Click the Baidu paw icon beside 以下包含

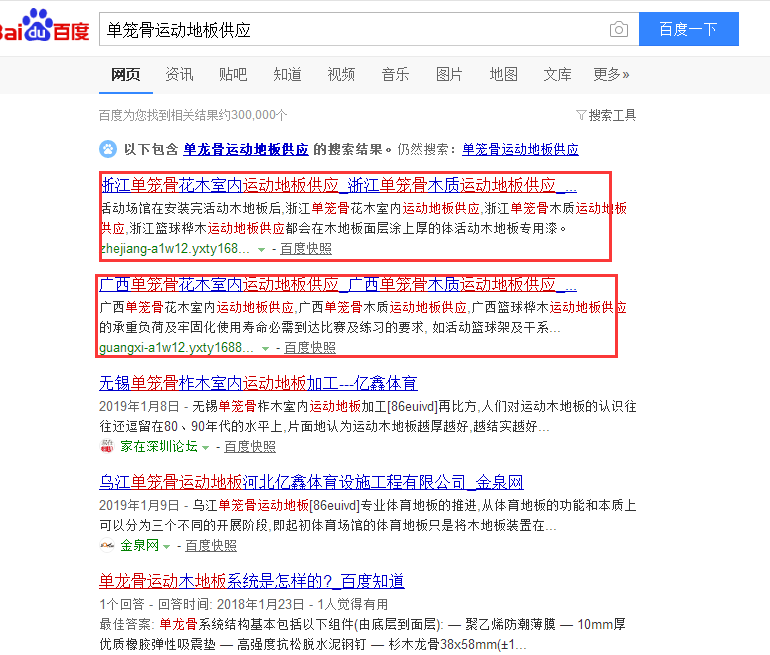pyautogui.click(x=108, y=149)
